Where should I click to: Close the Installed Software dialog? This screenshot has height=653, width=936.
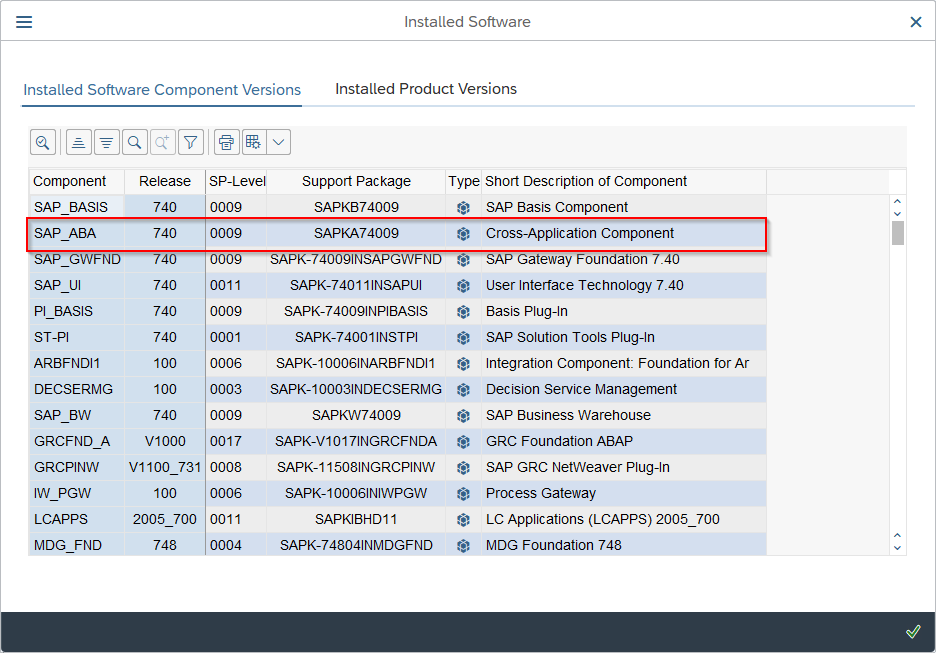tap(915, 22)
